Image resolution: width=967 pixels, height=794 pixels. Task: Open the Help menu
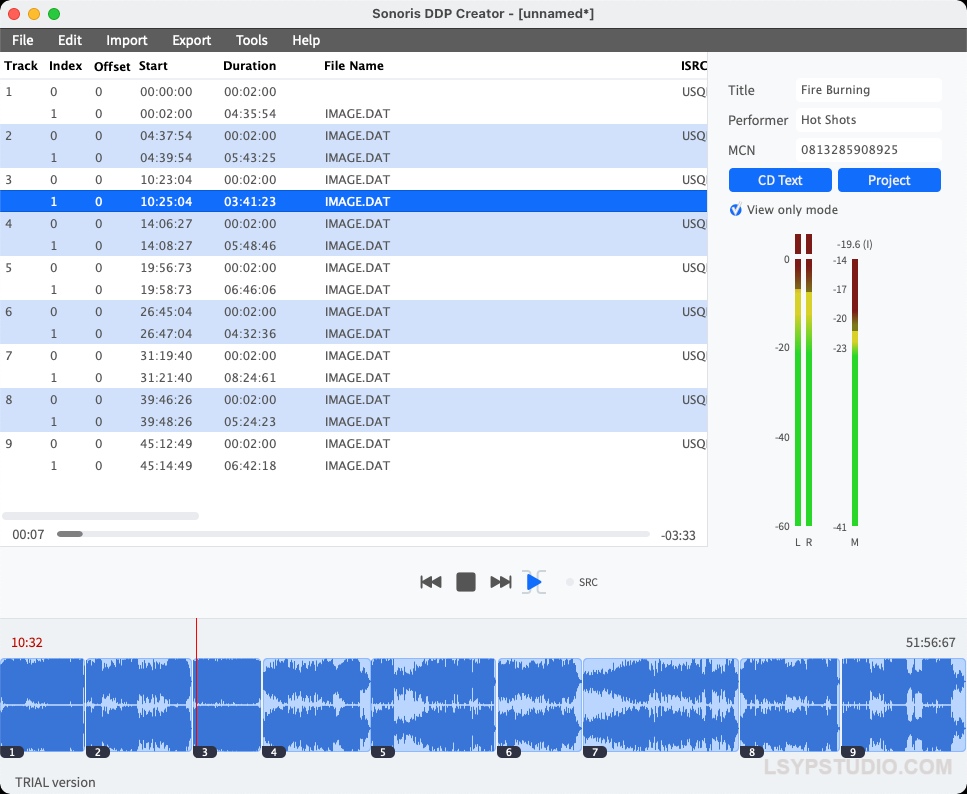coord(306,40)
